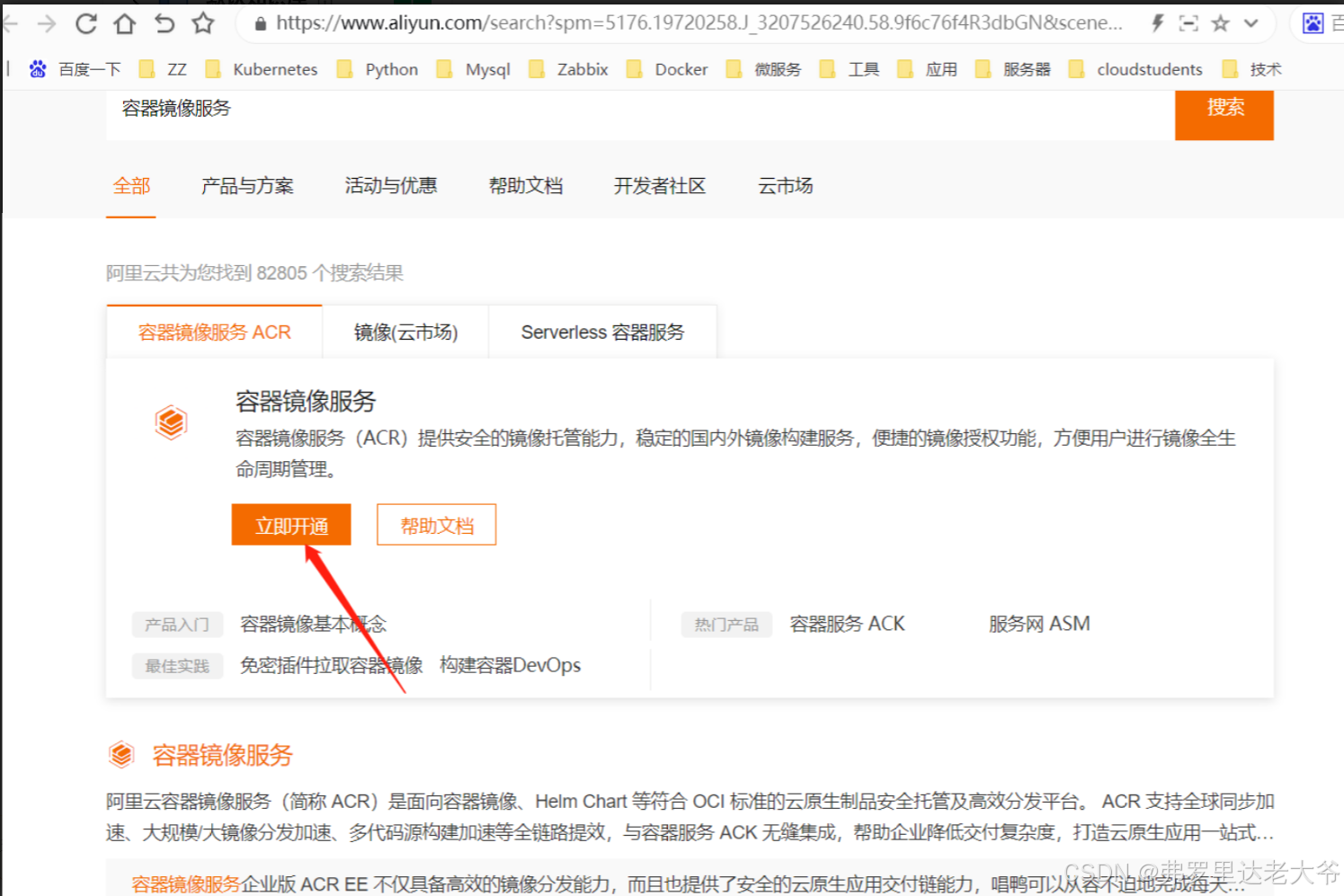Open the Python bookmark folder
Viewport: 1344px width, 896px height.
[378, 69]
